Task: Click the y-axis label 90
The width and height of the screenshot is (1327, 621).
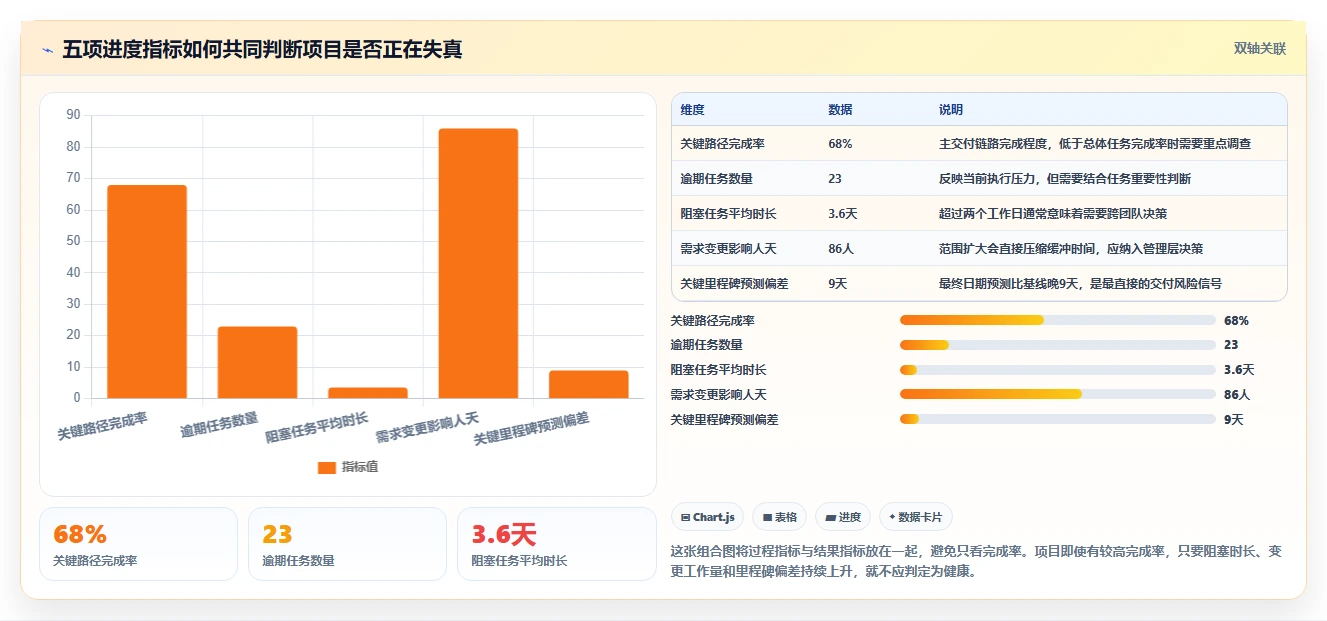Action: [73, 115]
